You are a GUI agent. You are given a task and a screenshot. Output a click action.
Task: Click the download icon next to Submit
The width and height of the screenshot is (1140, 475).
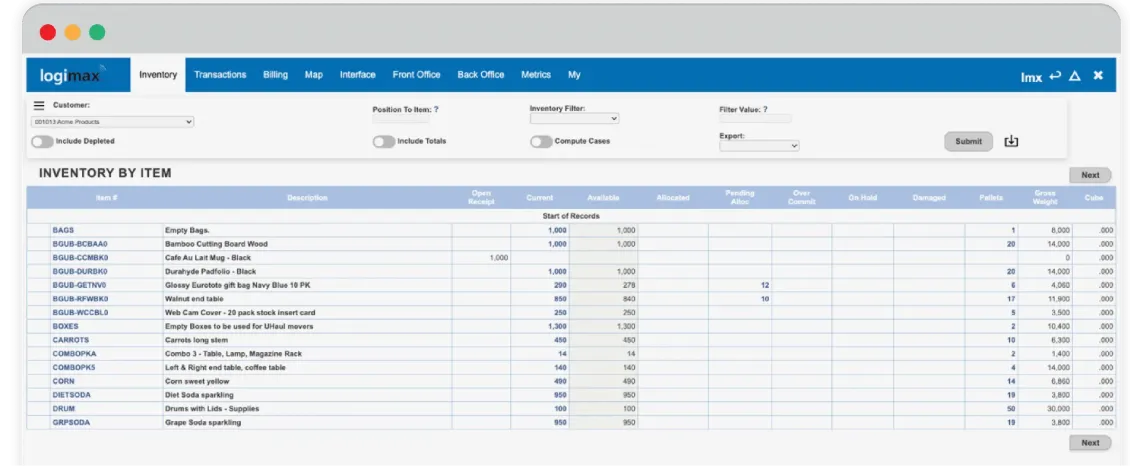coord(1011,141)
